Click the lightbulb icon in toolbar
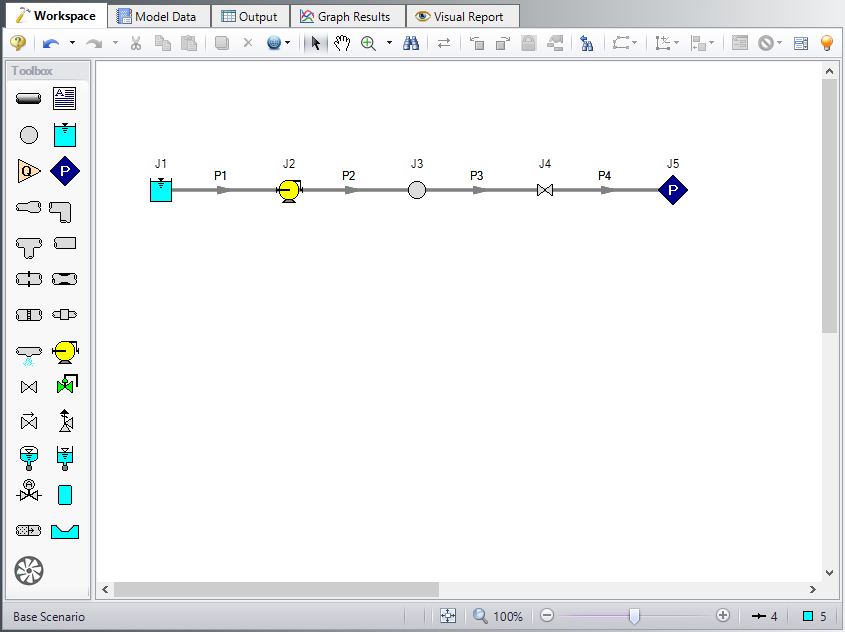 827,43
